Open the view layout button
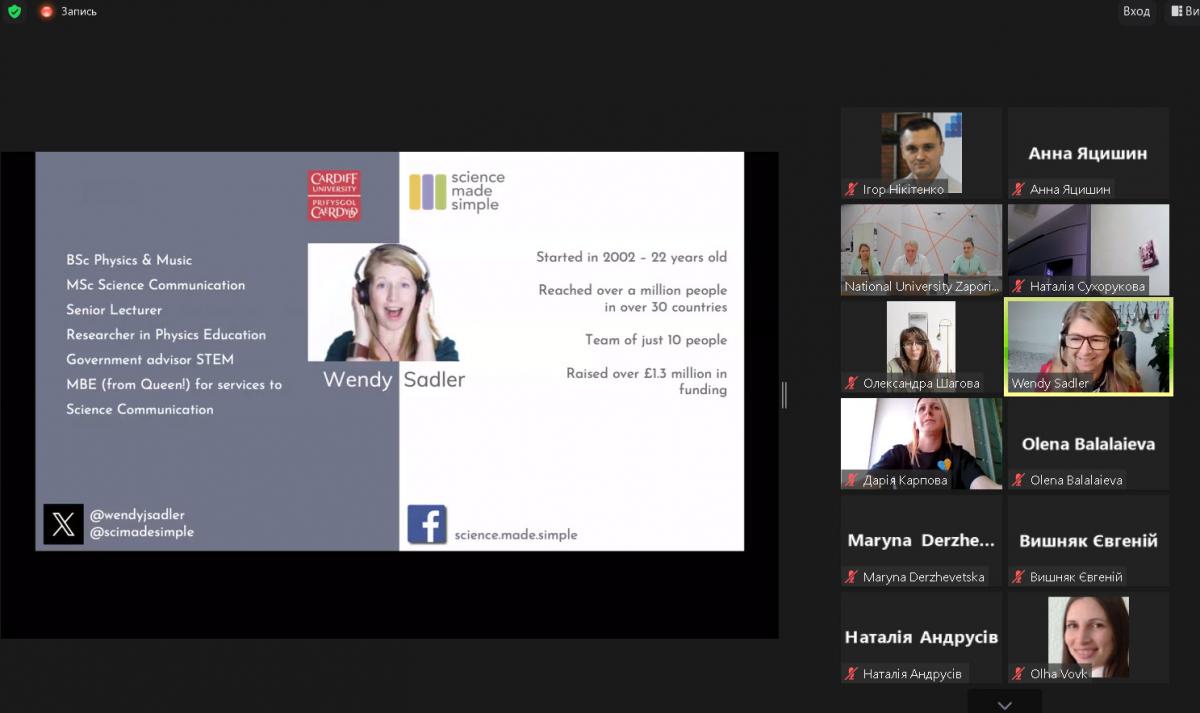The image size is (1200, 713). (x=1183, y=11)
